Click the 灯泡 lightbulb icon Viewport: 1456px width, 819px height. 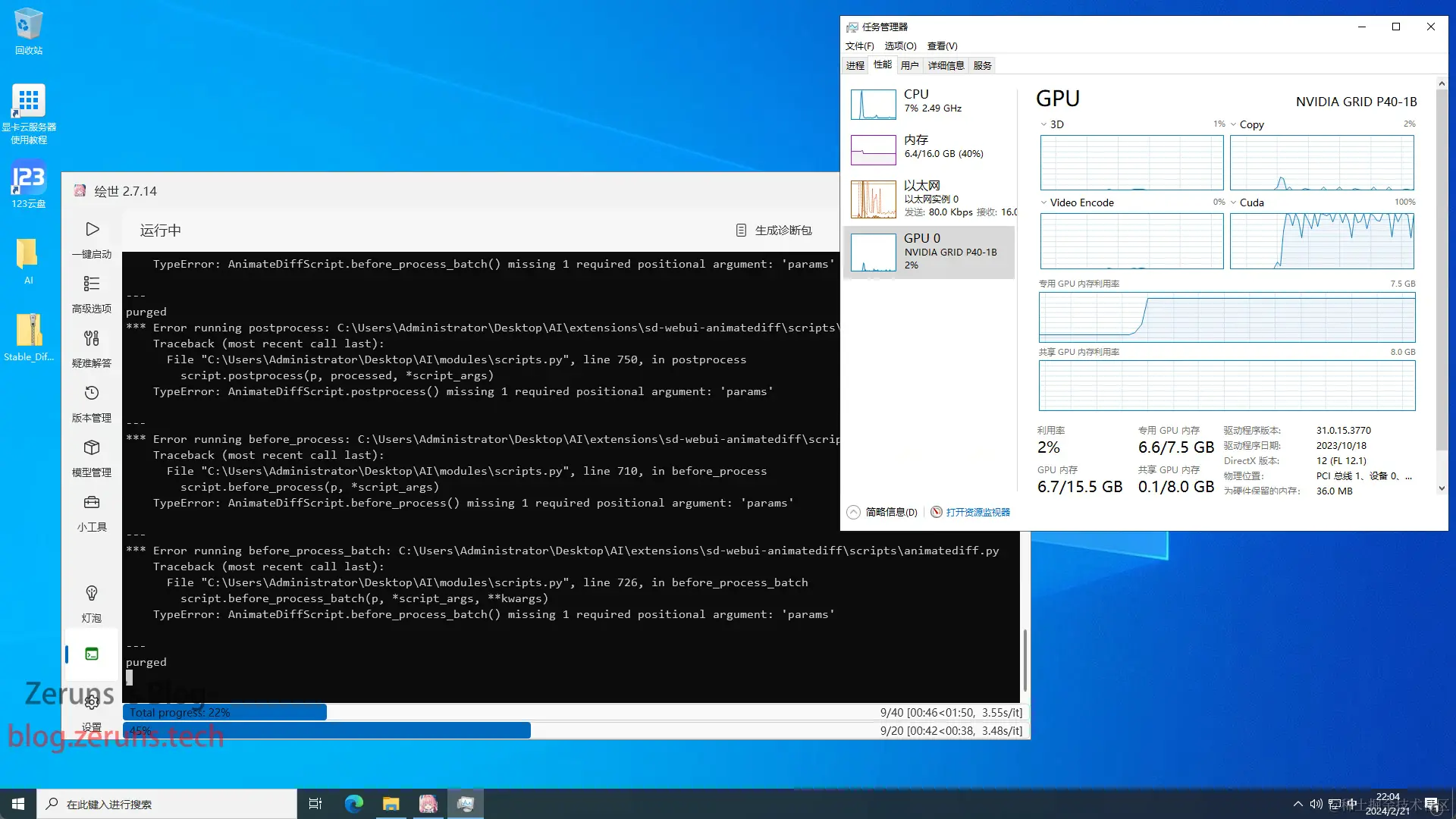(92, 594)
